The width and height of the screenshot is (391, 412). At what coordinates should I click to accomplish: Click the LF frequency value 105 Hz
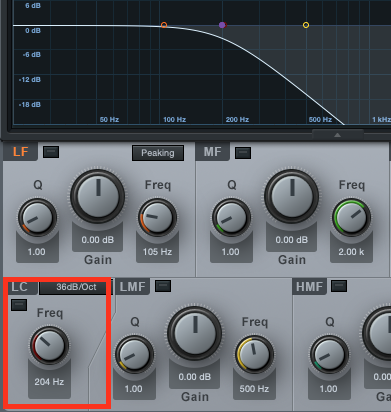click(x=157, y=252)
